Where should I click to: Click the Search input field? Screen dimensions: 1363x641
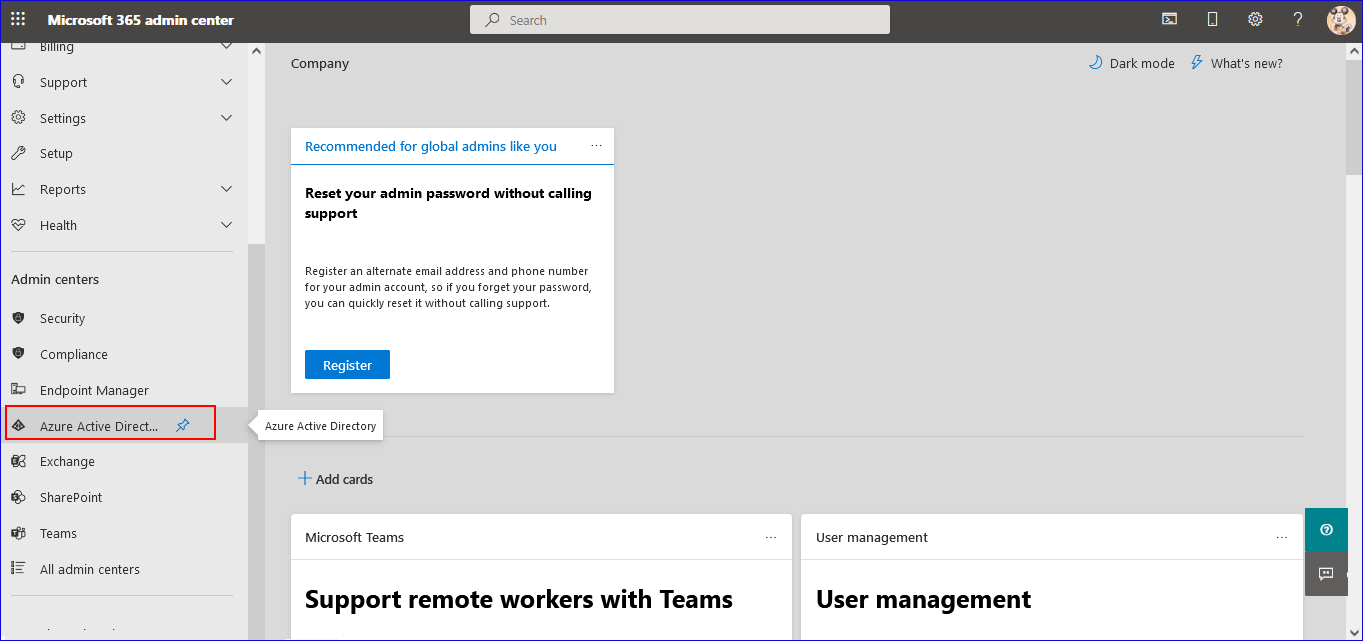pyautogui.click(x=679, y=20)
